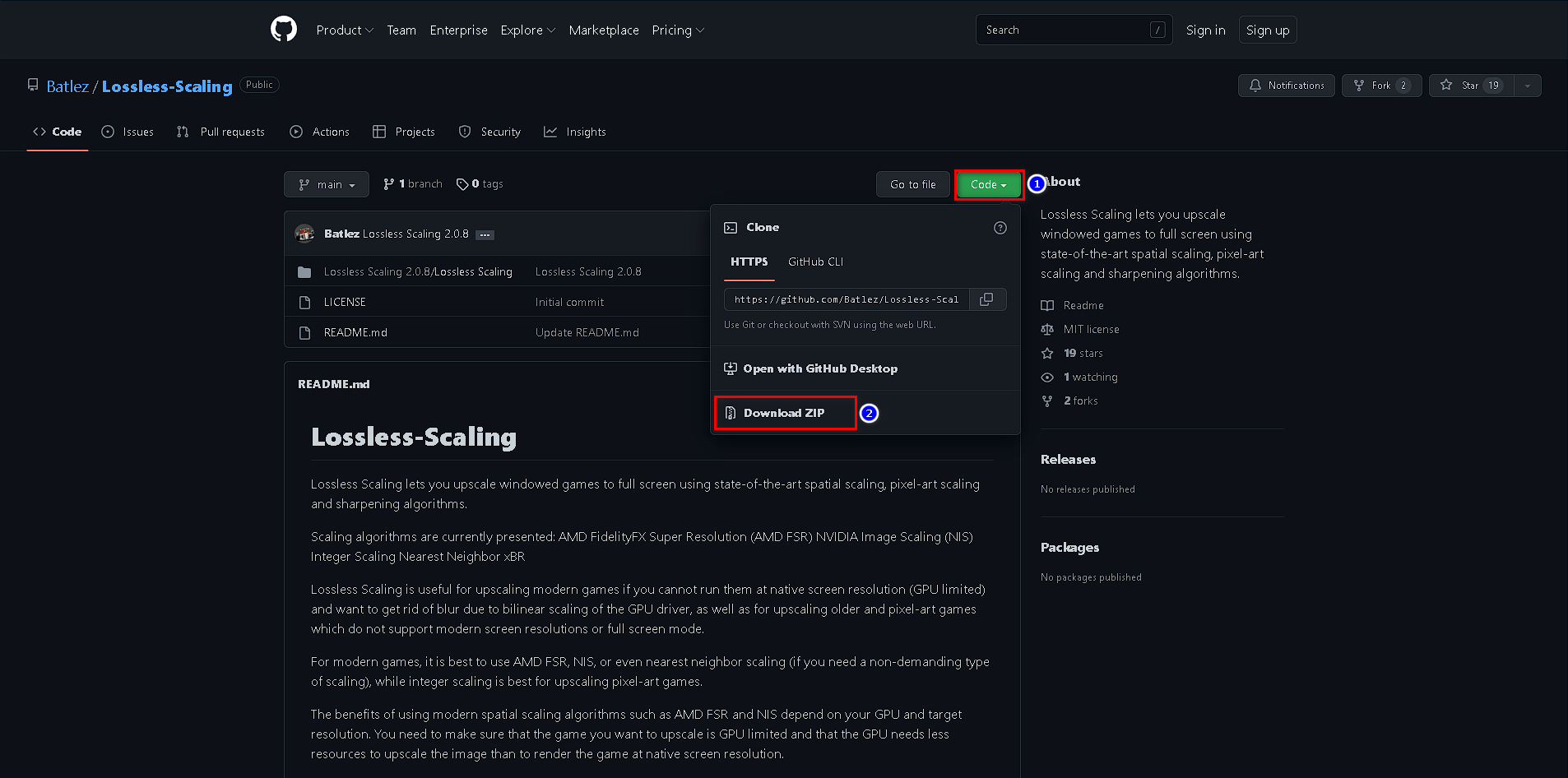
Task: Open the green Code dropdown
Action: tap(989, 184)
